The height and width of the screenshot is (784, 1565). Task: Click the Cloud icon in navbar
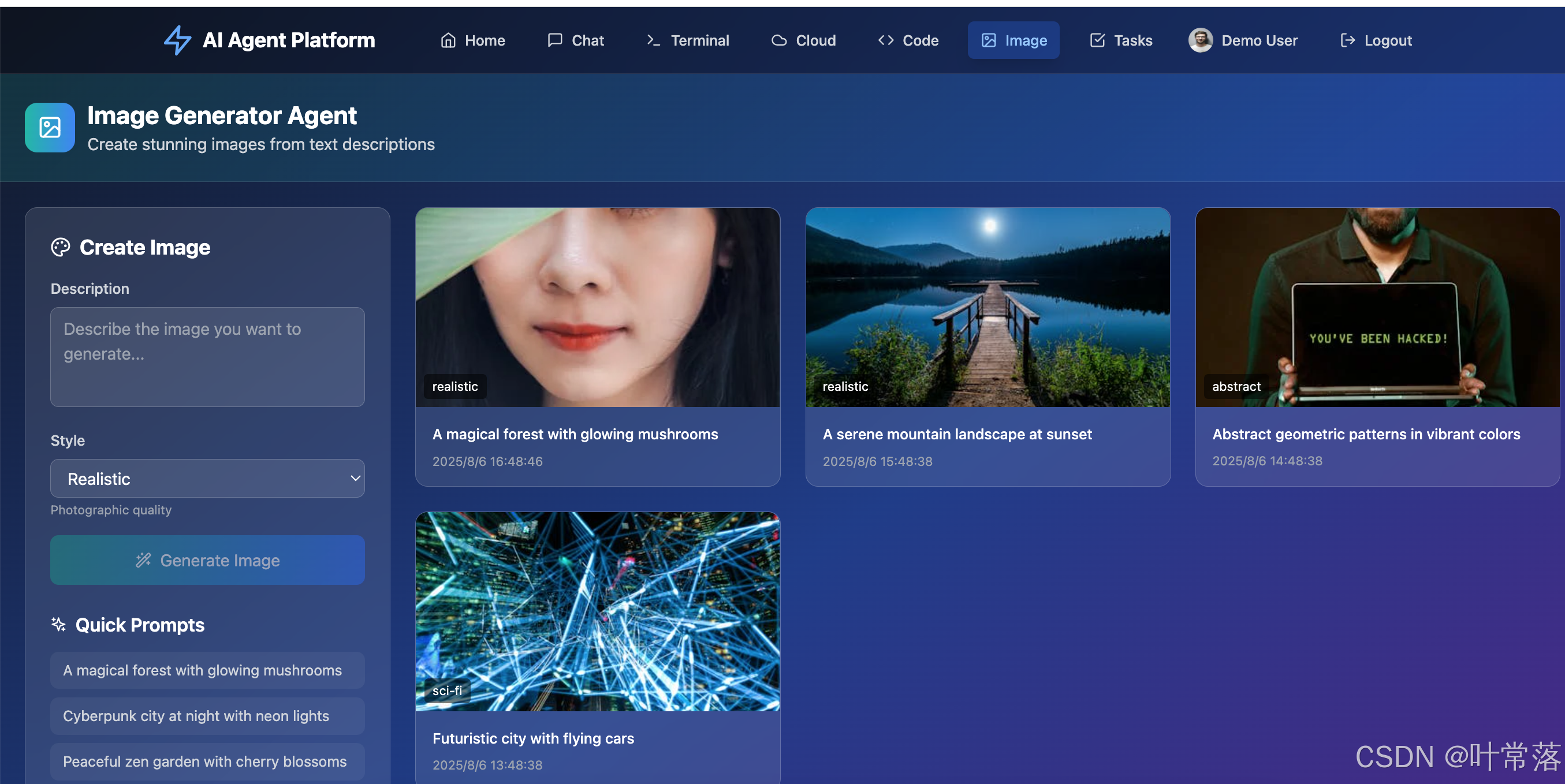coord(778,40)
